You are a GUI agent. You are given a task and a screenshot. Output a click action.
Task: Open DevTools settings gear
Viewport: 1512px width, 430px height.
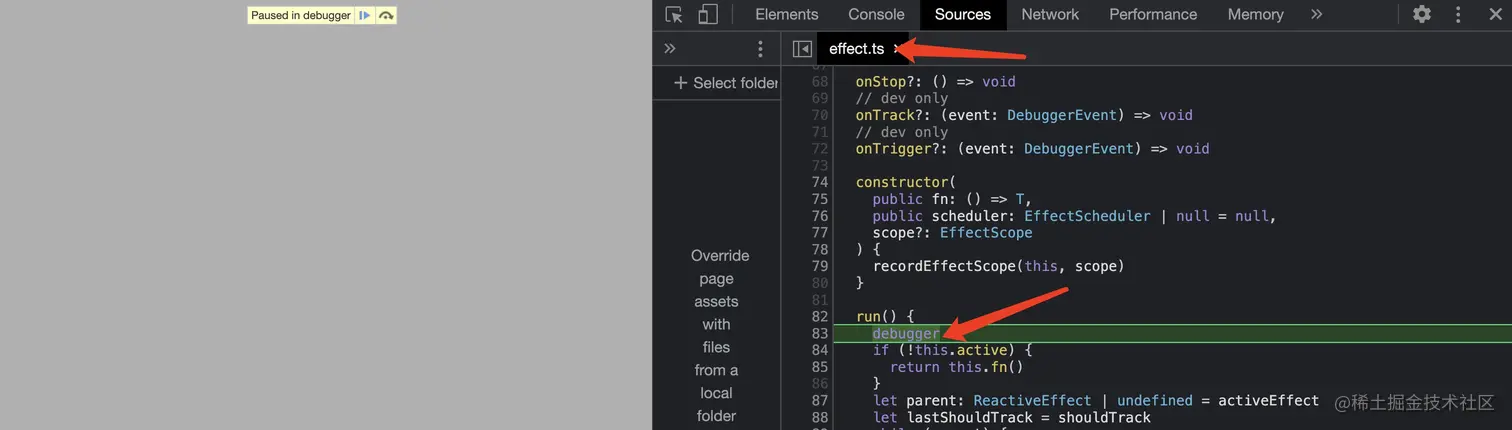coord(1422,14)
